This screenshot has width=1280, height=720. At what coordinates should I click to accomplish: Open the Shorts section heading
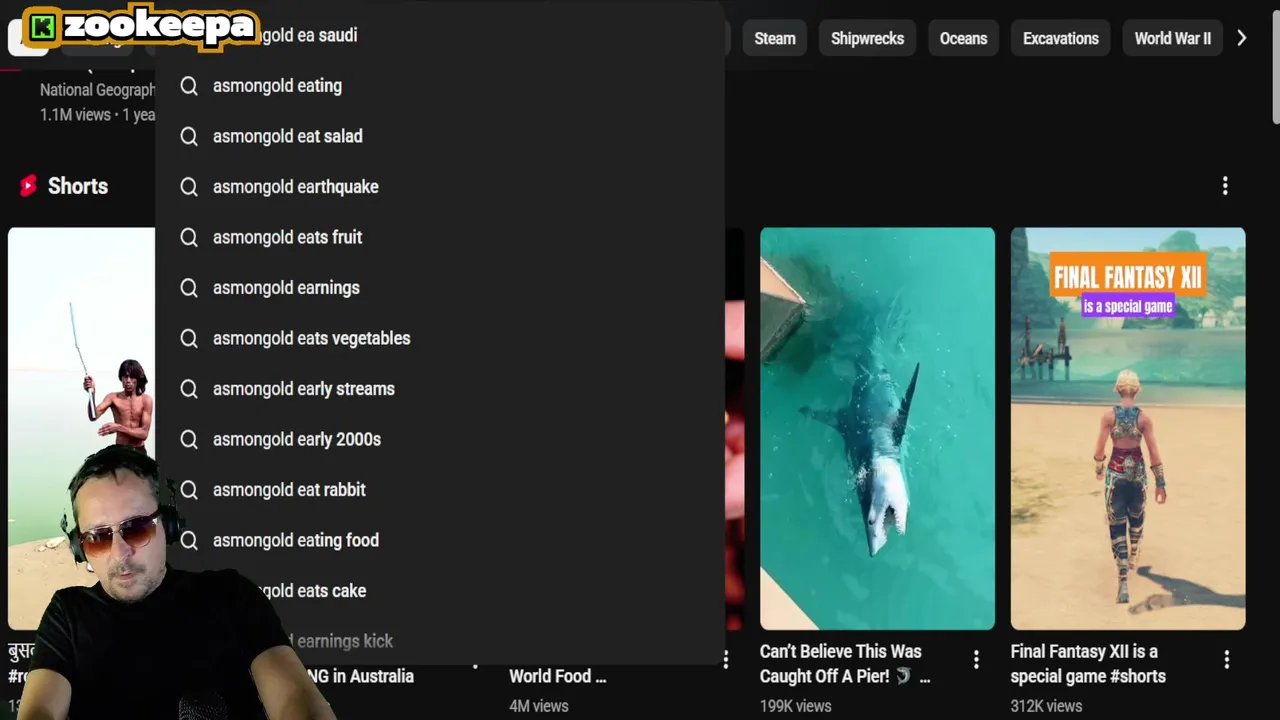click(x=78, y=186)
